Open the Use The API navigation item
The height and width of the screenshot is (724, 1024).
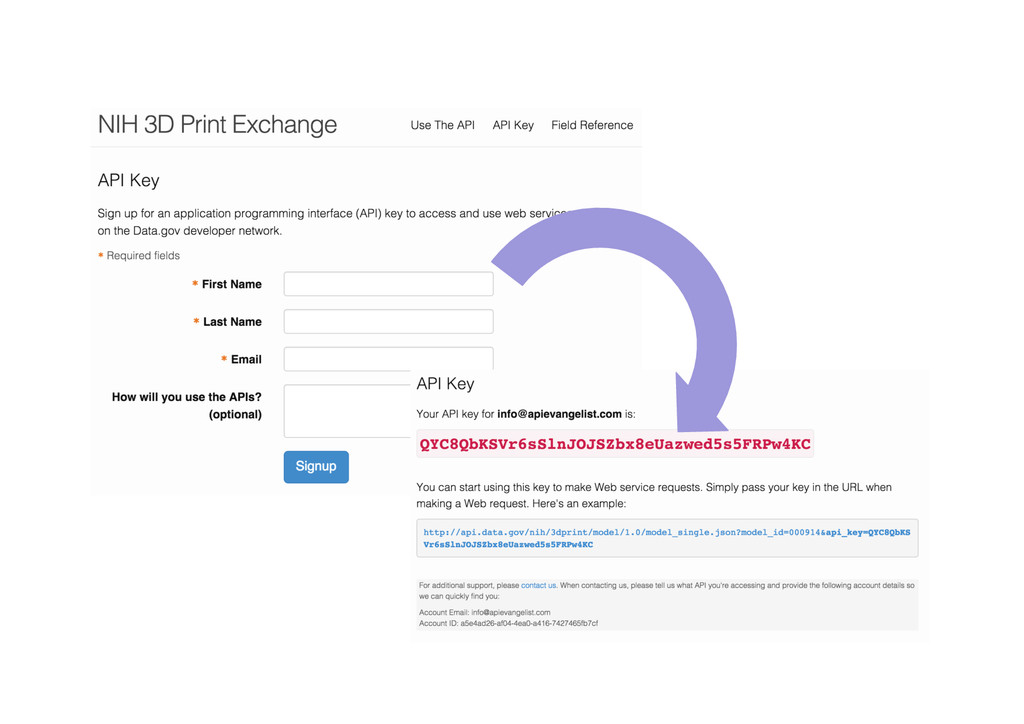(442, 125)
